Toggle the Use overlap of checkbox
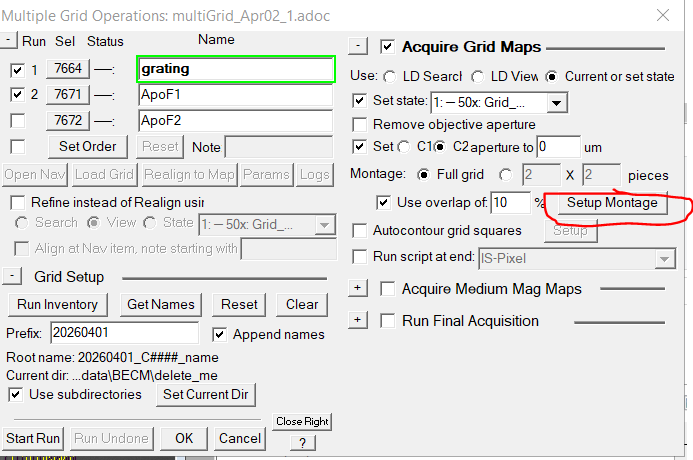Image resolution: width=693 pixels, height=460 pixels. click(384, 203)
